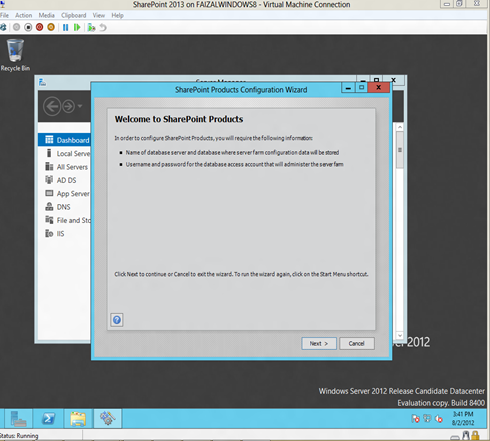Click the orange Save state icon
Image resolution: width=490 pixels, height=441 pixels.
pyautogui.click(x=51, y=27)
